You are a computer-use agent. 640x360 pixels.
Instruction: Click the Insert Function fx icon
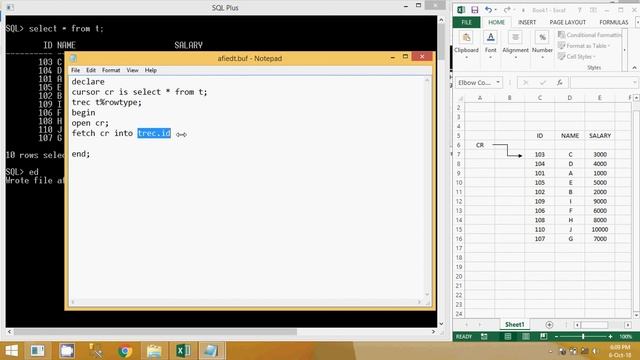click(x=560, y=83)
